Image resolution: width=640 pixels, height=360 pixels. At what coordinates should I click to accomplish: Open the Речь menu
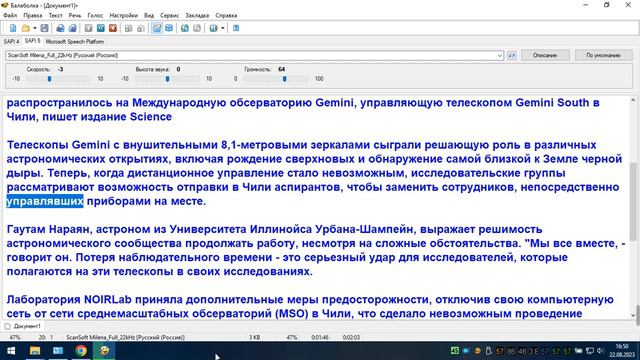click(x=75, y=15)
